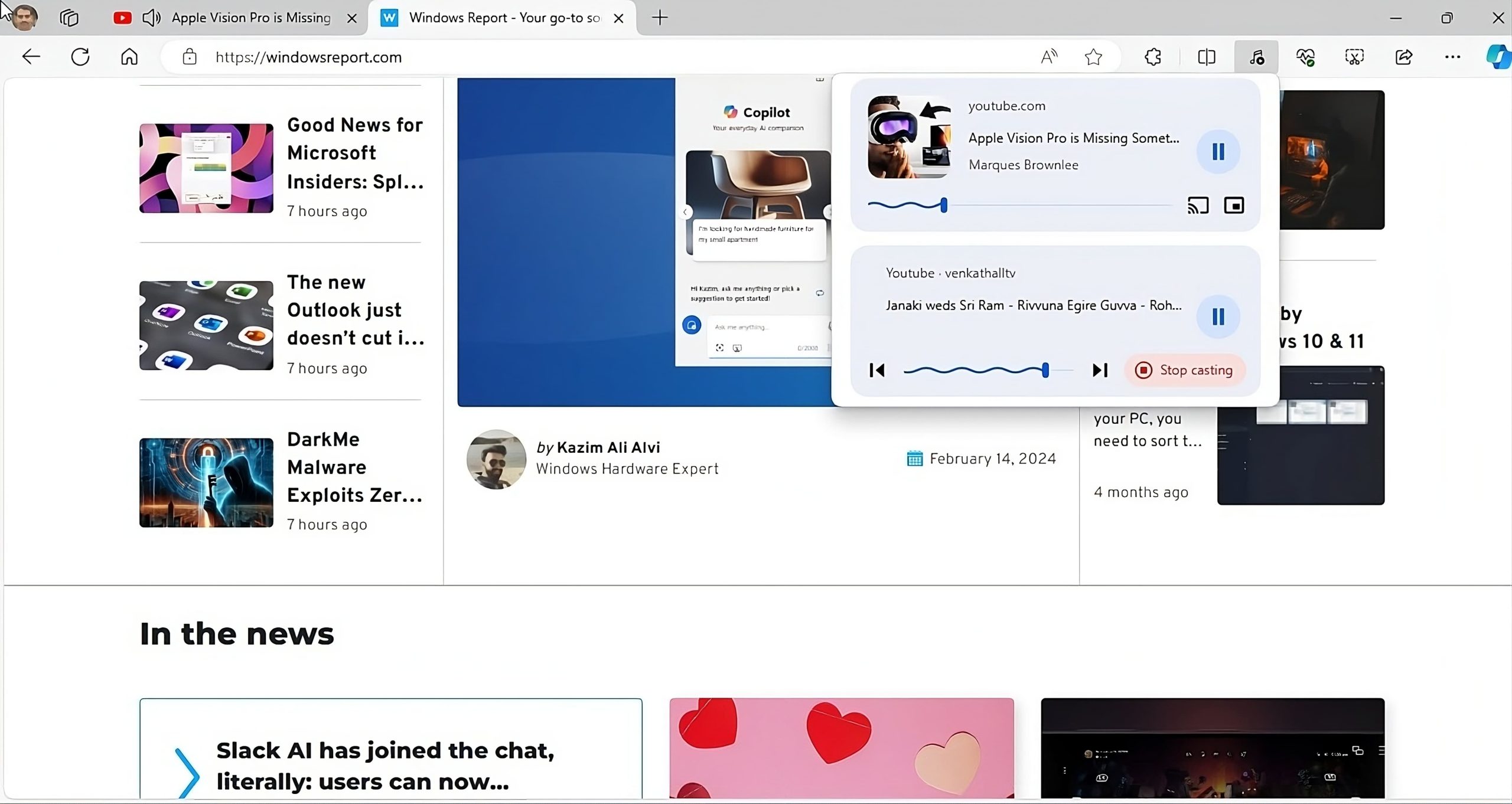Image resolution: width=1512 pixels, height=804 pixels.
Task: Mute the Apple Vision Pro tab speaker icon
Action: 151,18
